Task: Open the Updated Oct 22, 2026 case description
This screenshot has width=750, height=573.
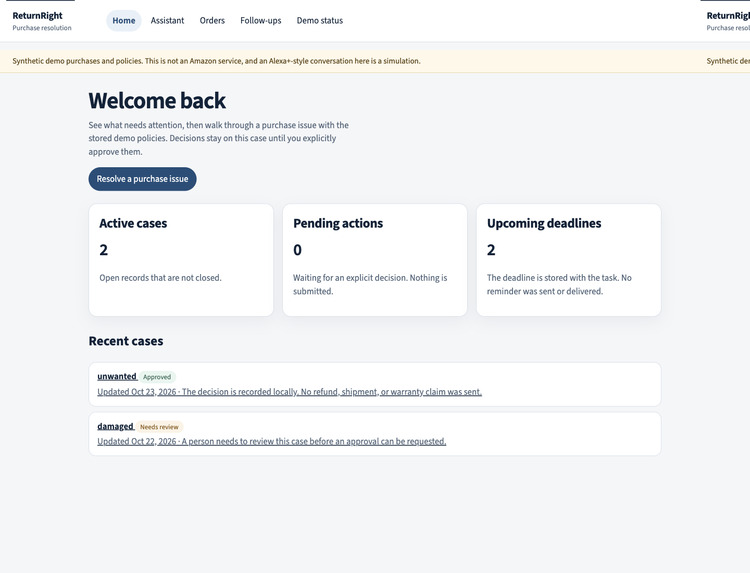Action: 272,441
